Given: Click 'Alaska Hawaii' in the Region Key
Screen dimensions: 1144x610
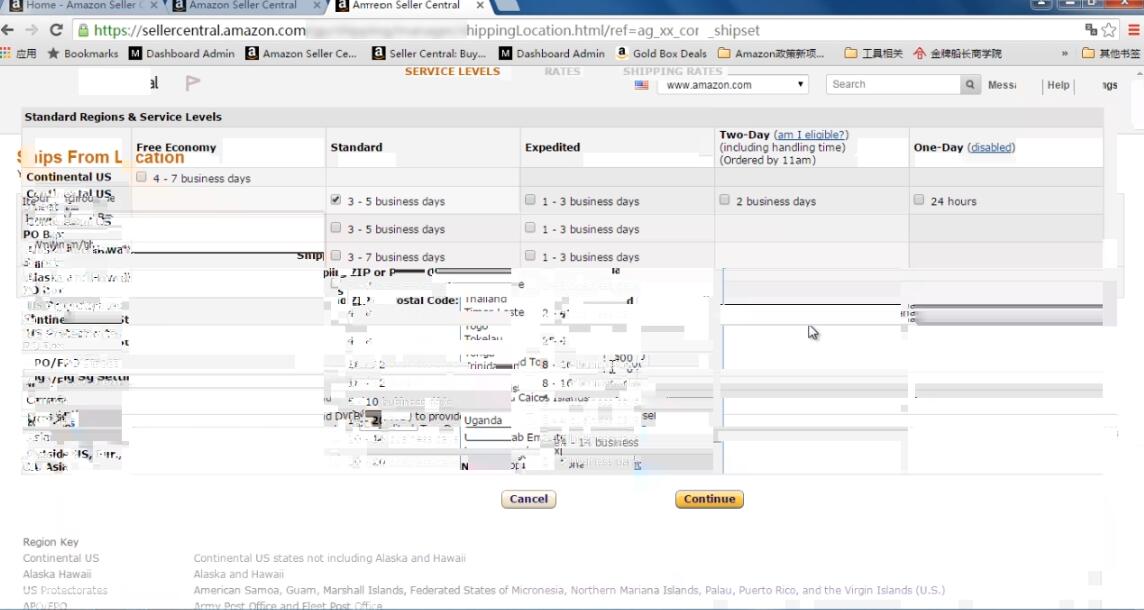Looking at the screenshot, I should click(57, 574).
